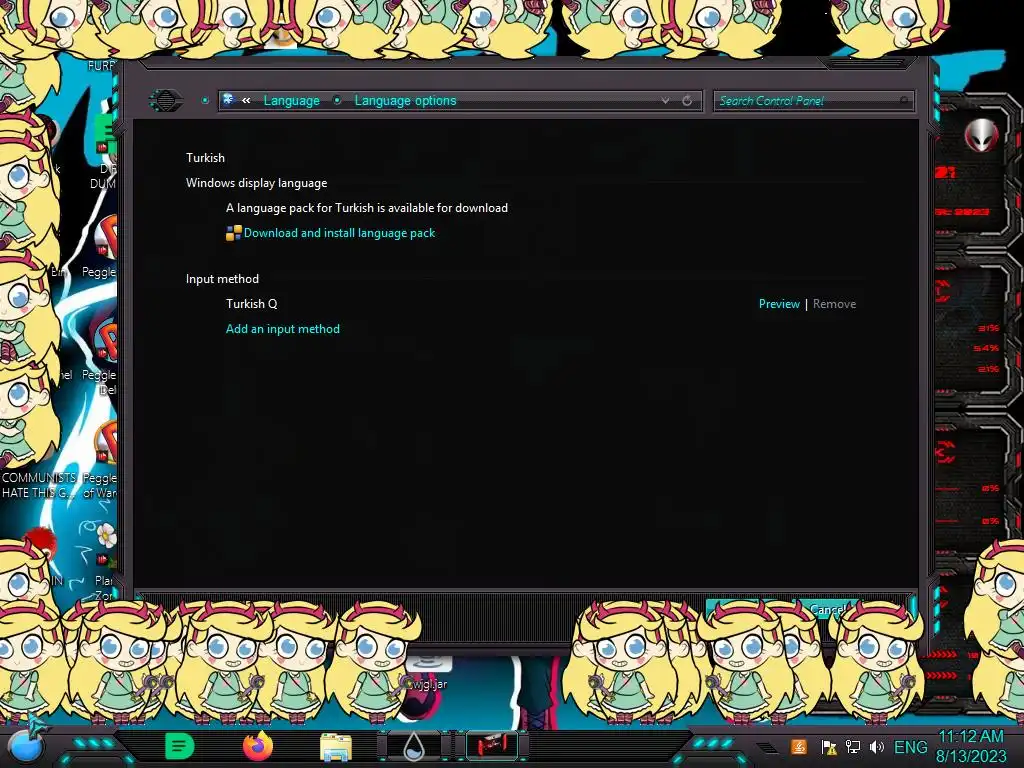Click the Cancel button
Image resolution: width=1024 pixels, height=768 pixels.
click(x=827, y=609)
